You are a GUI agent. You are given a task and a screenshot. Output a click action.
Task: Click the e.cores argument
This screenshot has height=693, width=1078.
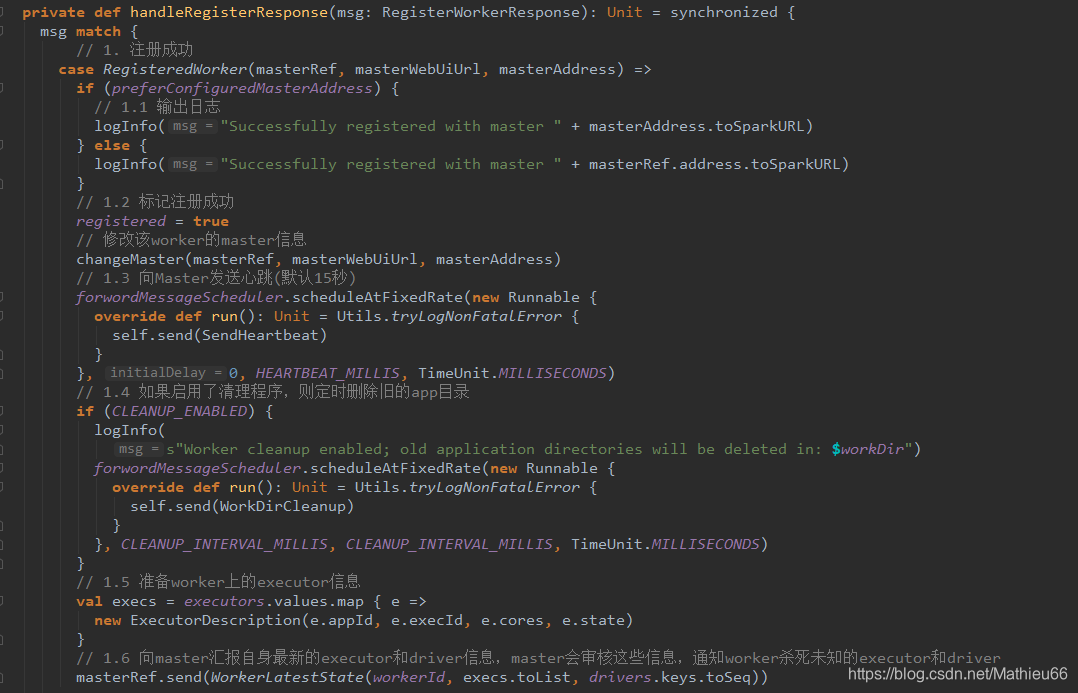click(x=512, y=620)
